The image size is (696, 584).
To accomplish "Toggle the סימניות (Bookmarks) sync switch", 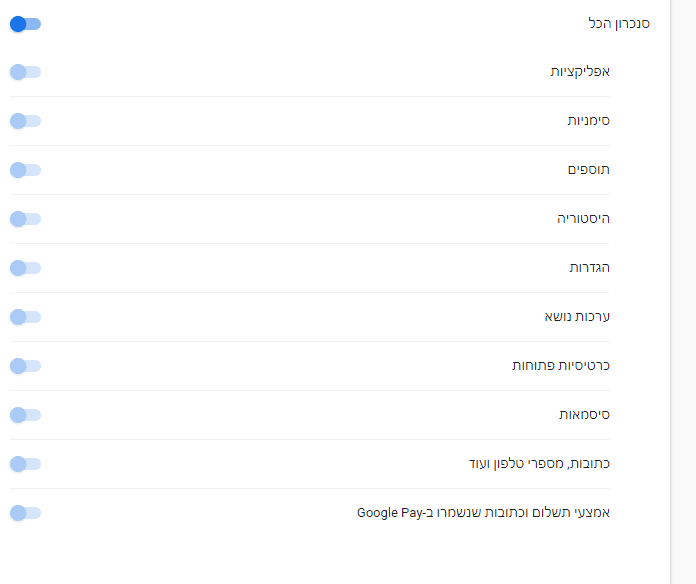I will 25,121.
